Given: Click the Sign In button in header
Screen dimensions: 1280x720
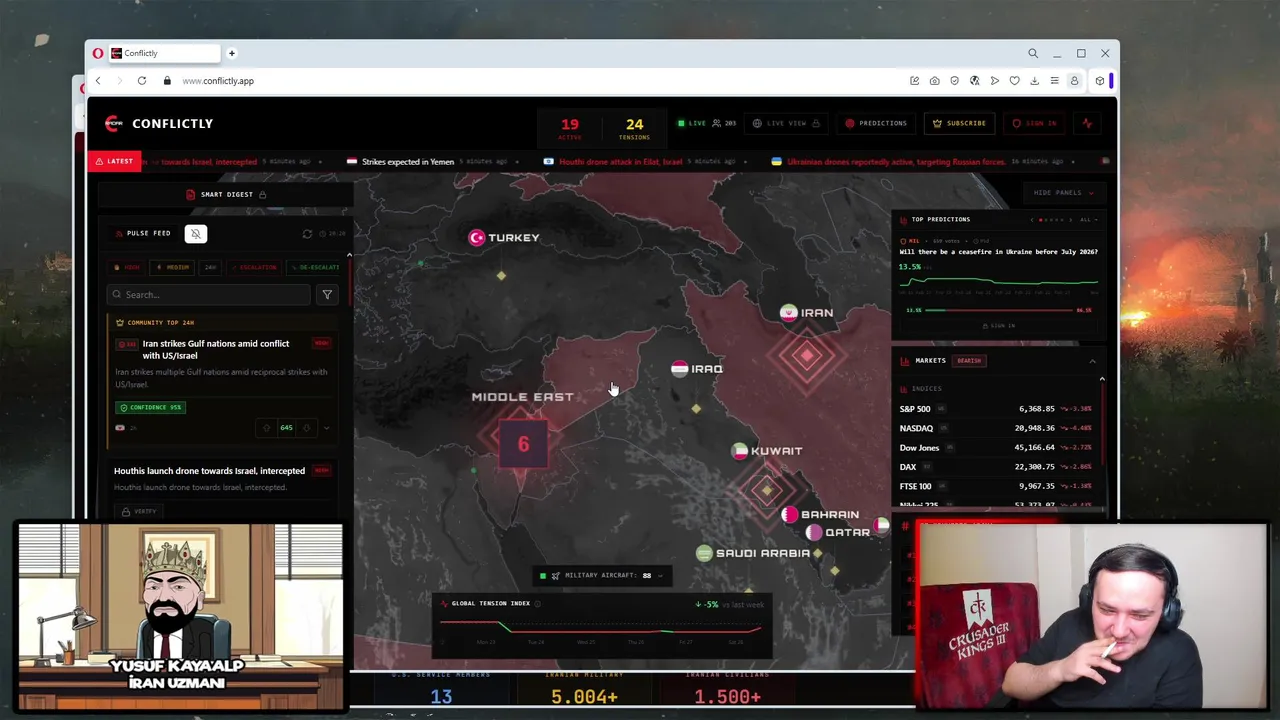Looking at the screenshot, I should coord(1034,123).
